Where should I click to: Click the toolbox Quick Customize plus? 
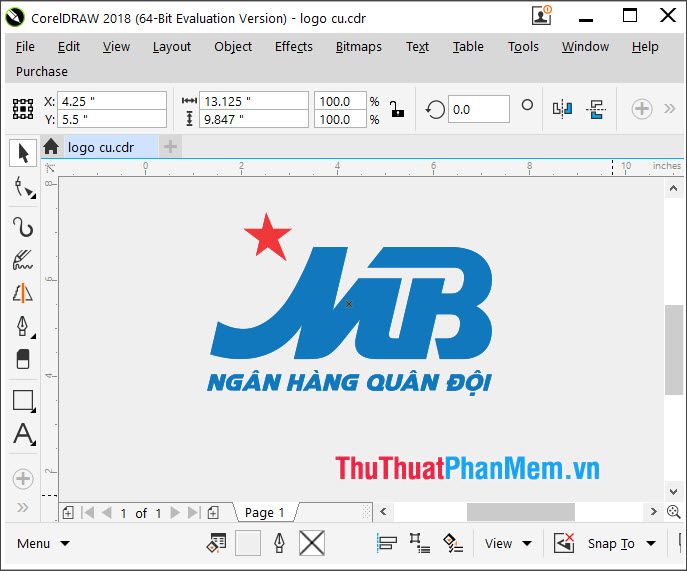(x=23, y=478)
